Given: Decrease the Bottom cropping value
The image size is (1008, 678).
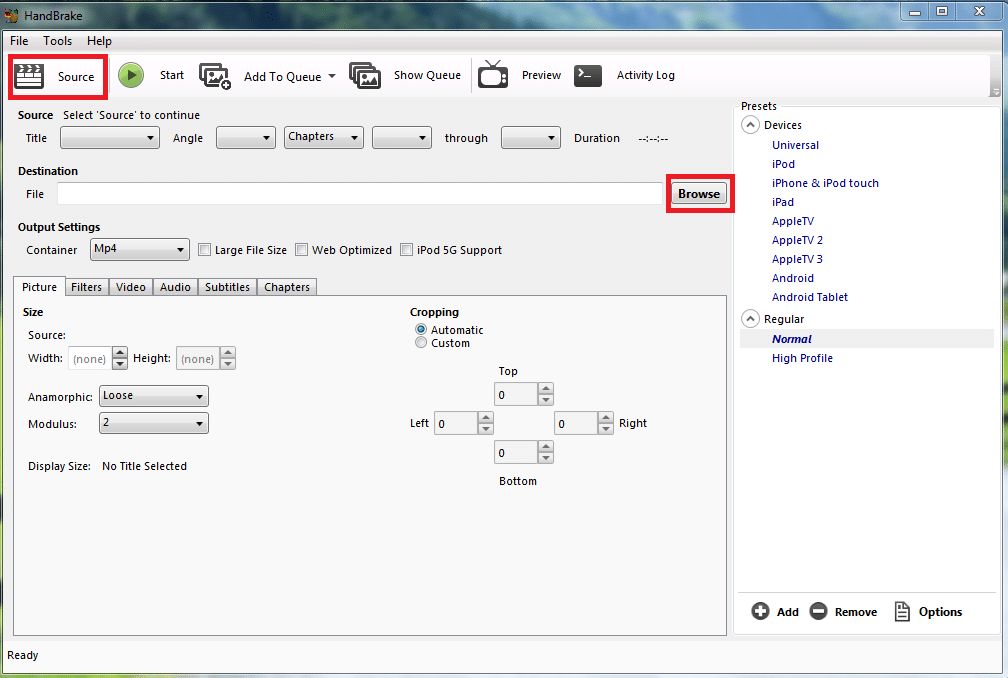Looking at the screenshot, I should click(546, 458).
